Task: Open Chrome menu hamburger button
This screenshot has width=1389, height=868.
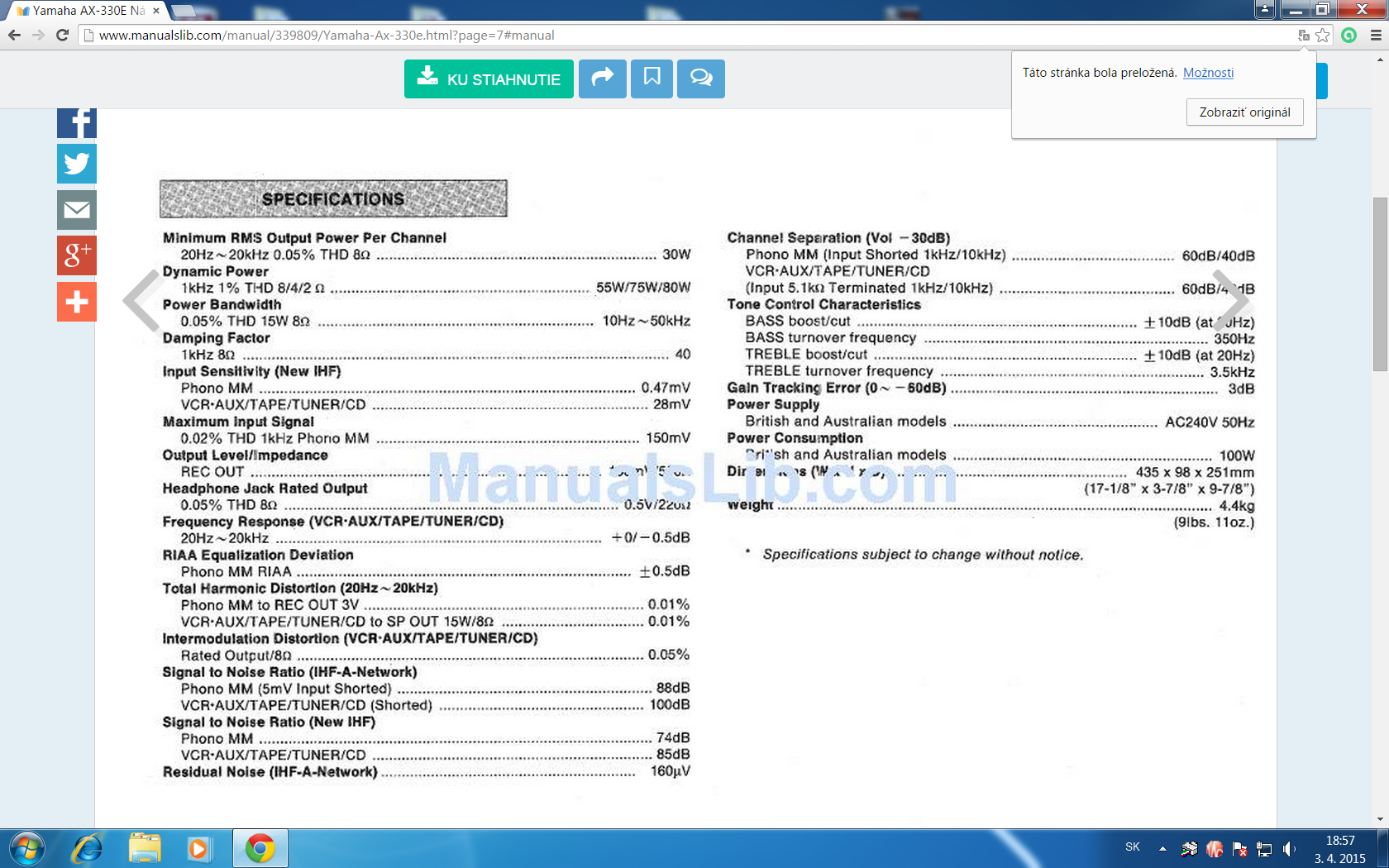Action: point(1376,36)
